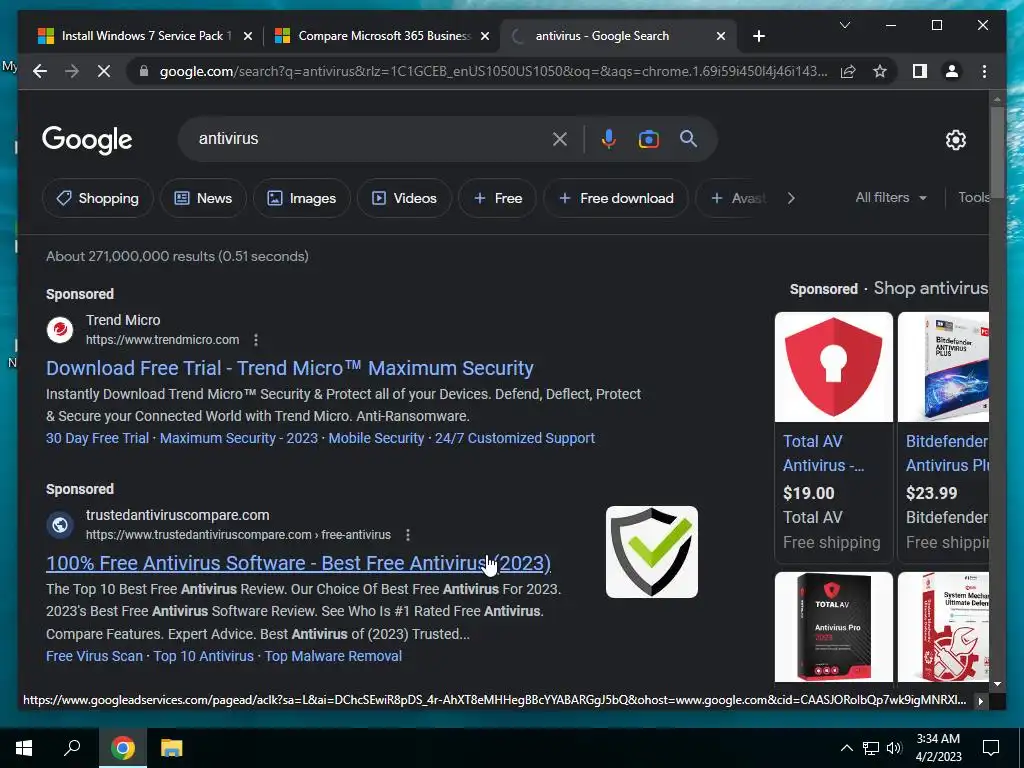This screenshot has width=1024, height=768.
Task: Filter results by Videos
Action: tap(404, 198)
